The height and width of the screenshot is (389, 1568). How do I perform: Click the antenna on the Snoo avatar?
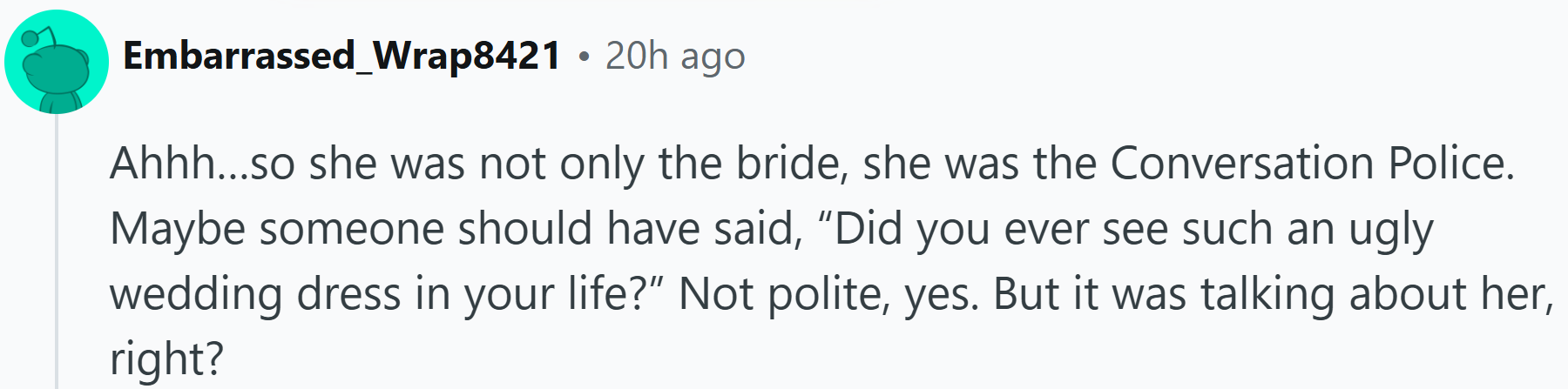(37, 37)
